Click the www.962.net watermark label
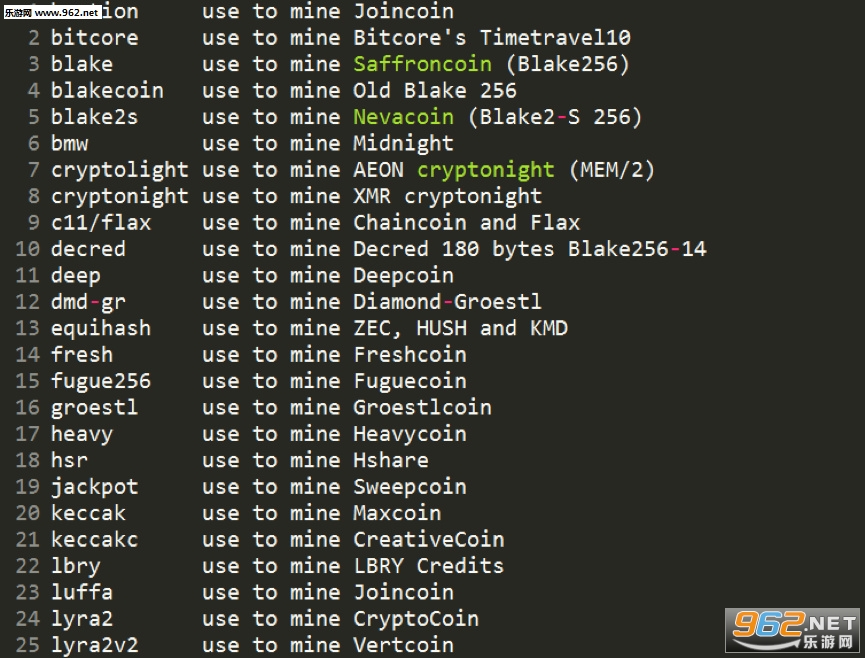 click(52, 12)
